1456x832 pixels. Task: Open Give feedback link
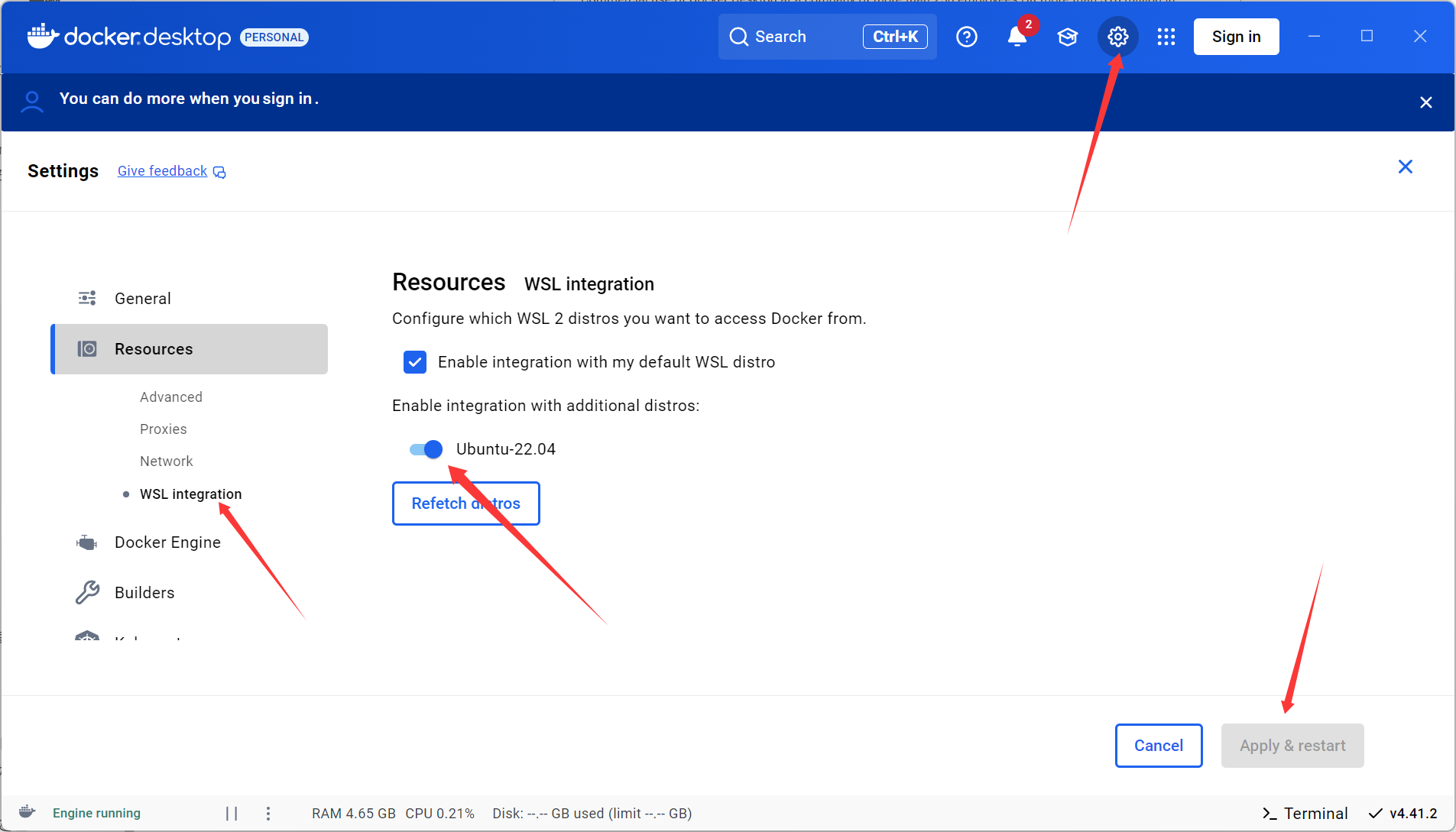pyautogui.click(x=162, y=171)
